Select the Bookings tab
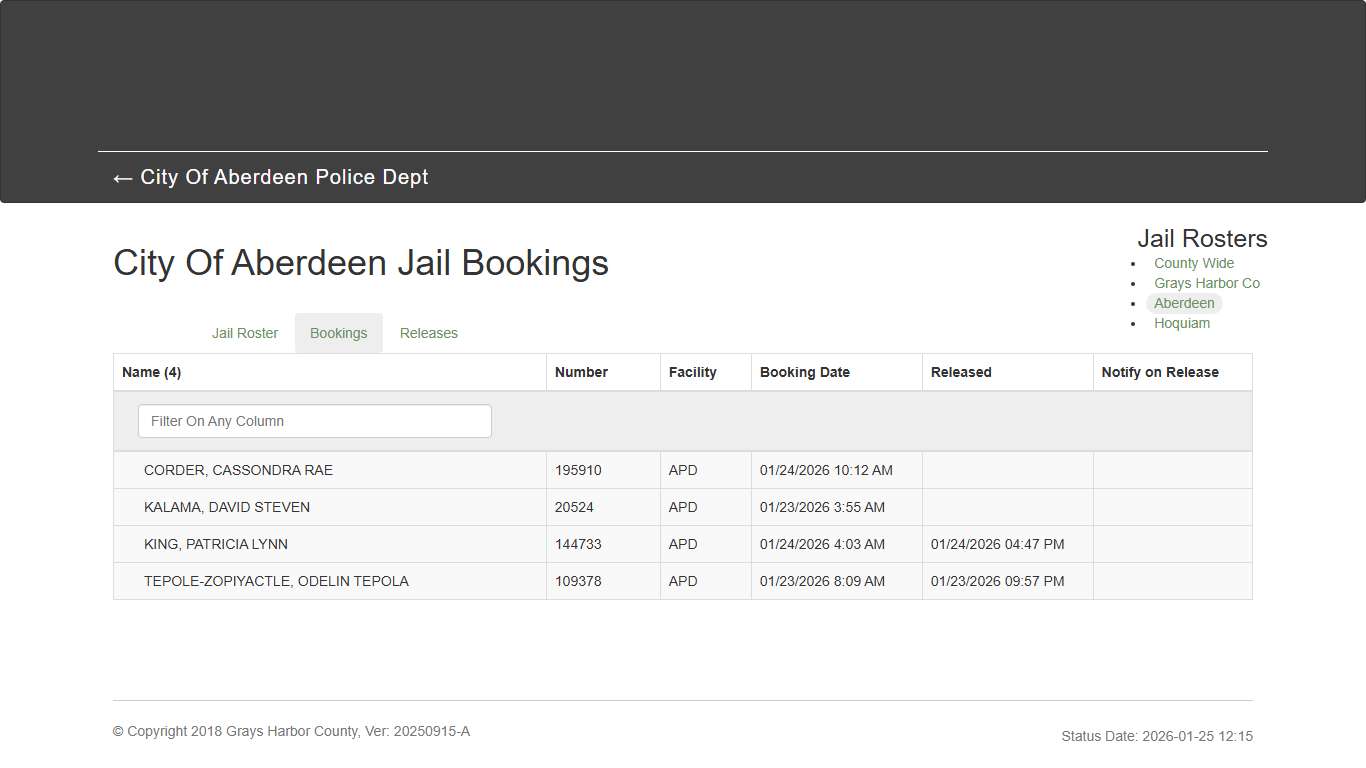The height and width of the screenshot is (768, 1366). [x=338, y=333]
